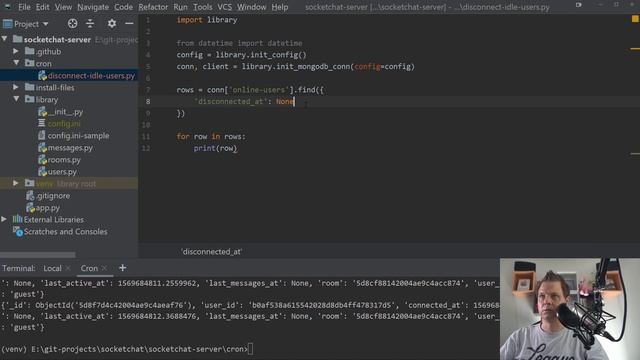Image resolution: width=640 pixels, height=360 pixels.
Task: Collapse the cron folder
Action: [x=16, y=63]
